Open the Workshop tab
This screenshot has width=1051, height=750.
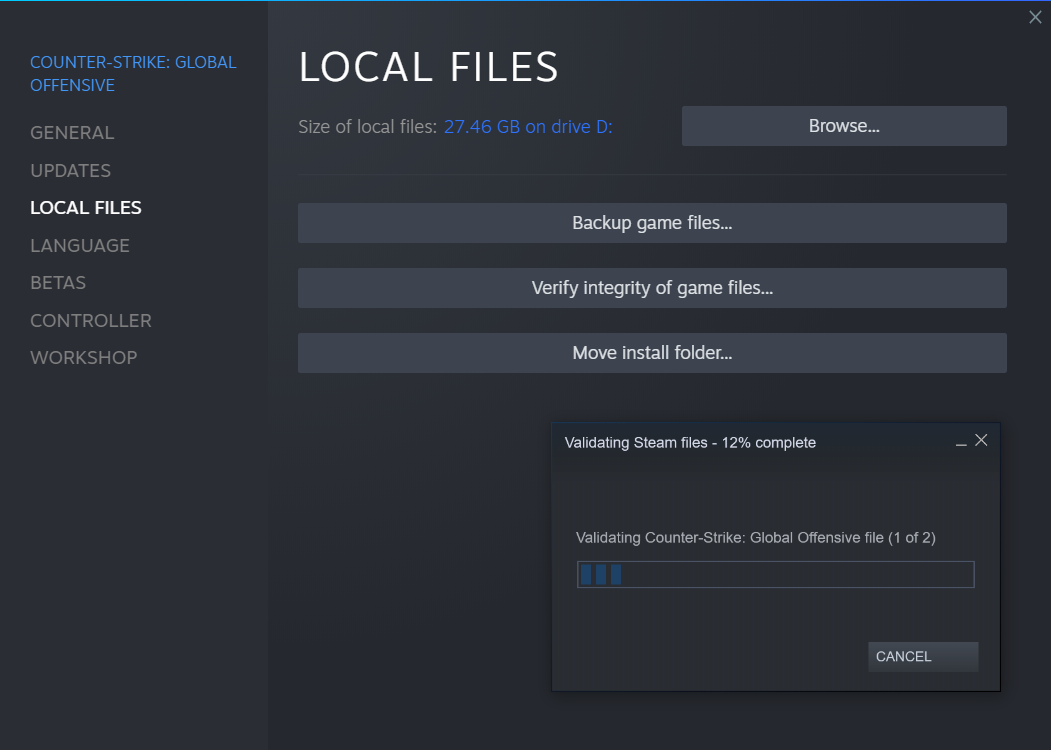coord(84,358)
